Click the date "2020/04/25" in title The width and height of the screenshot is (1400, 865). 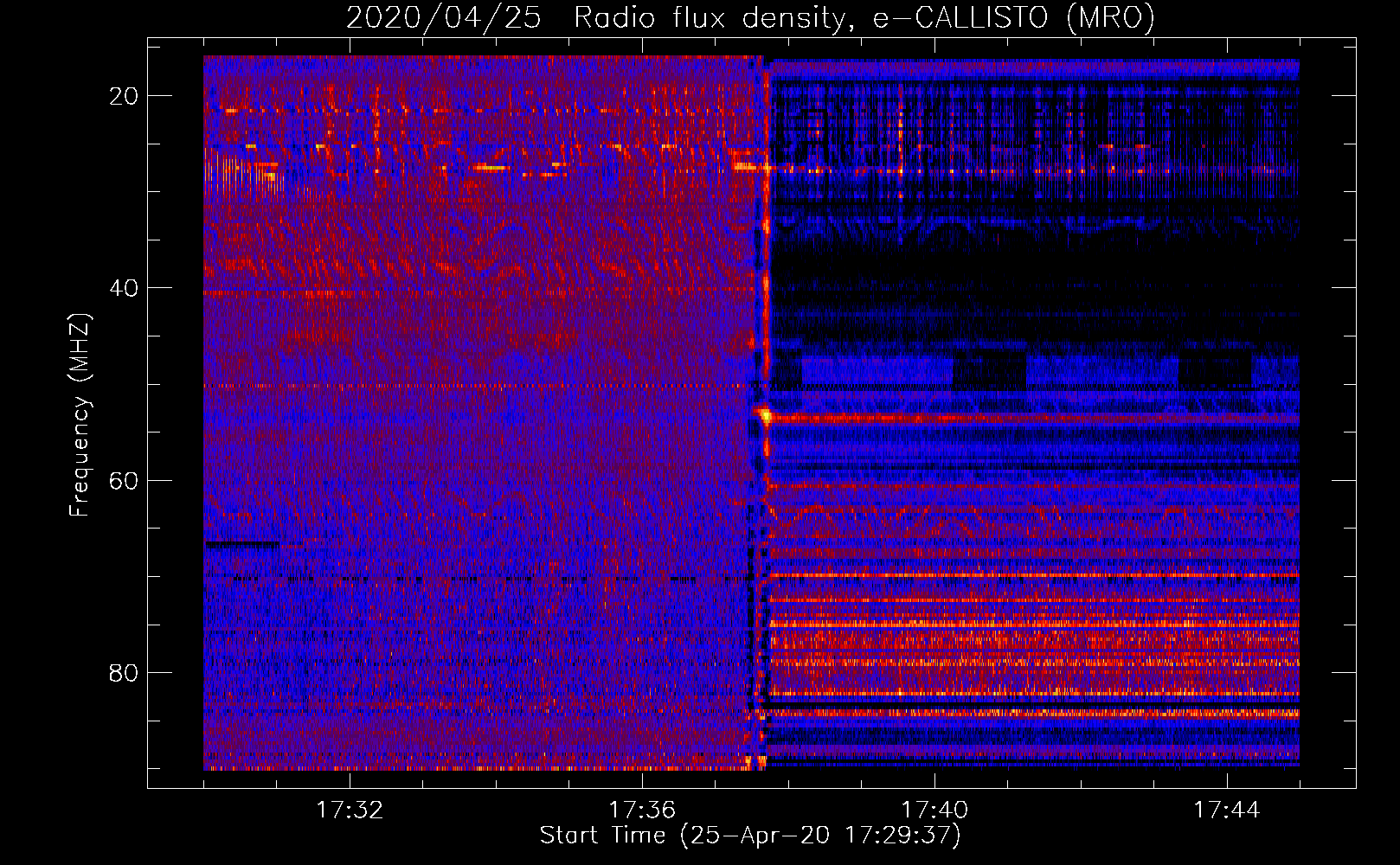[x=444, y=17]
